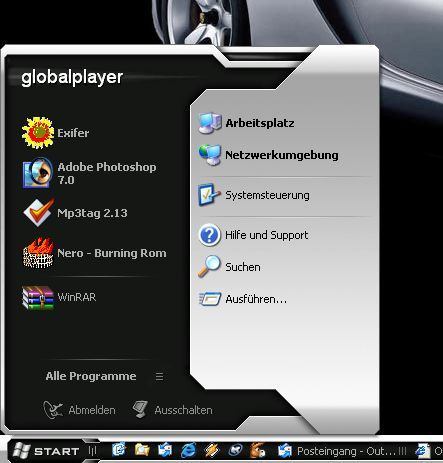Launch eMule donkey quick launch icon
Viewport: 443px width, 463px height.
(258, 450)
